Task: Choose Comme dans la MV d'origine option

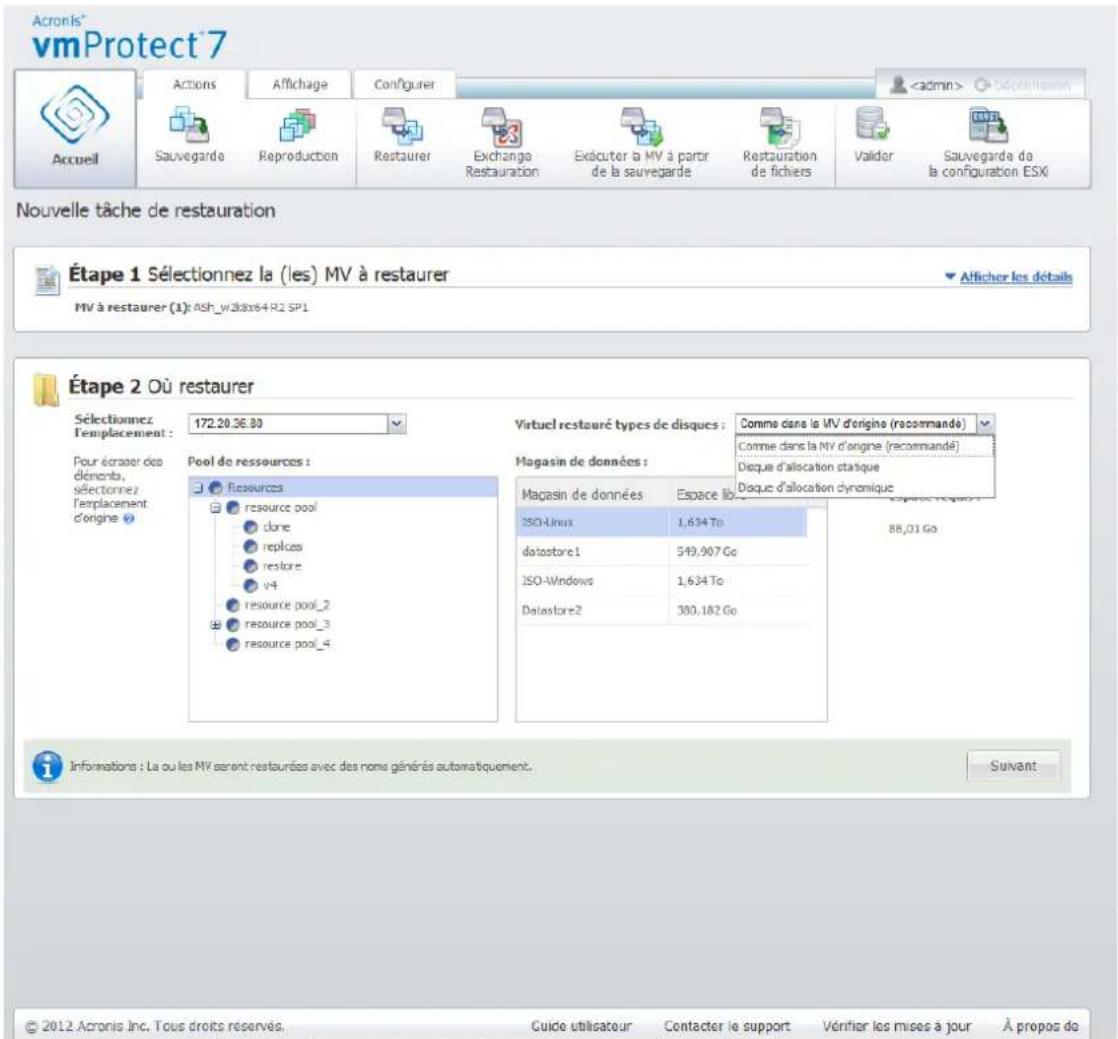Action: pyautogui.click(x=864, y=446)
